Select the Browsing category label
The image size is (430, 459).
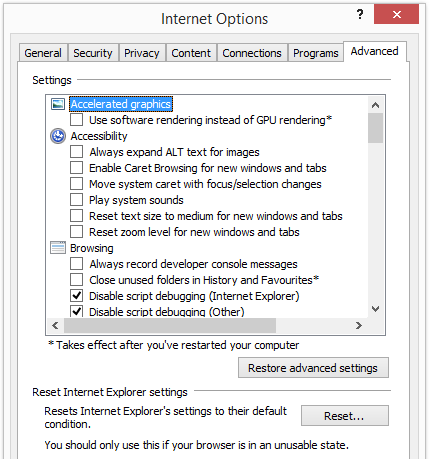tap(92, 248)
